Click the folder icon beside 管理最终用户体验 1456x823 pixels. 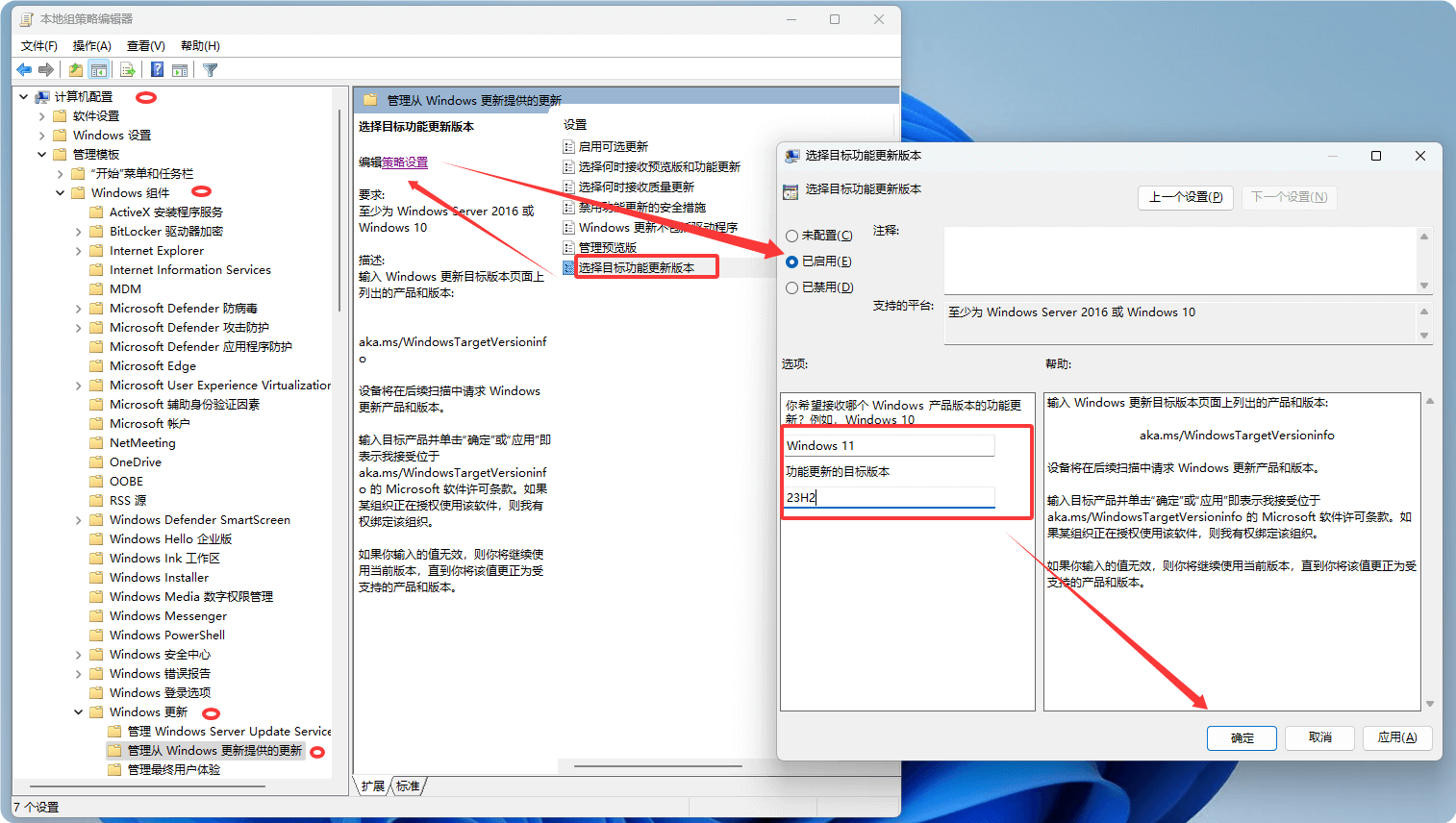[114, 769]
